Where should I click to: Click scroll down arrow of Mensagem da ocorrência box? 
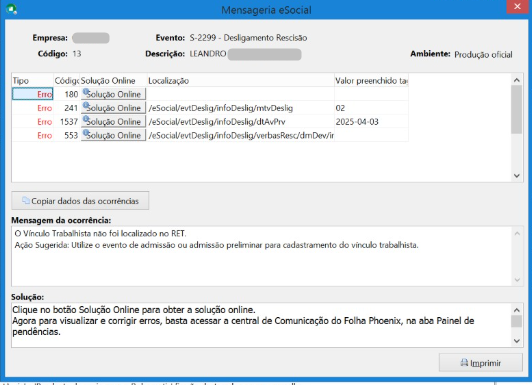[517, 280]
